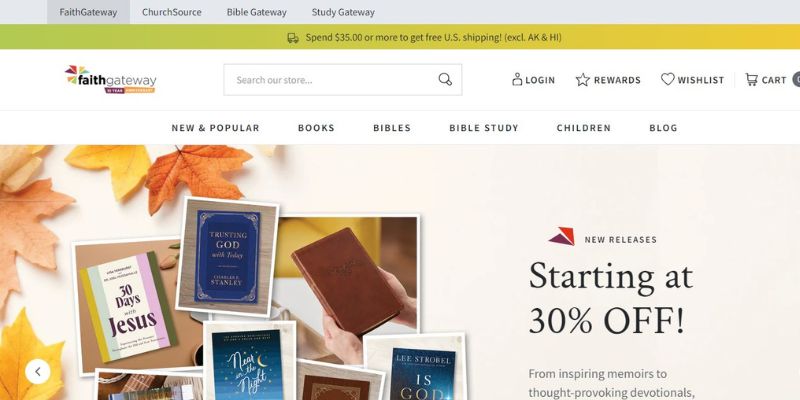800x400 pixels.
Task: Expand the Bibles navigation menu
Action: (x=392, y=128)
